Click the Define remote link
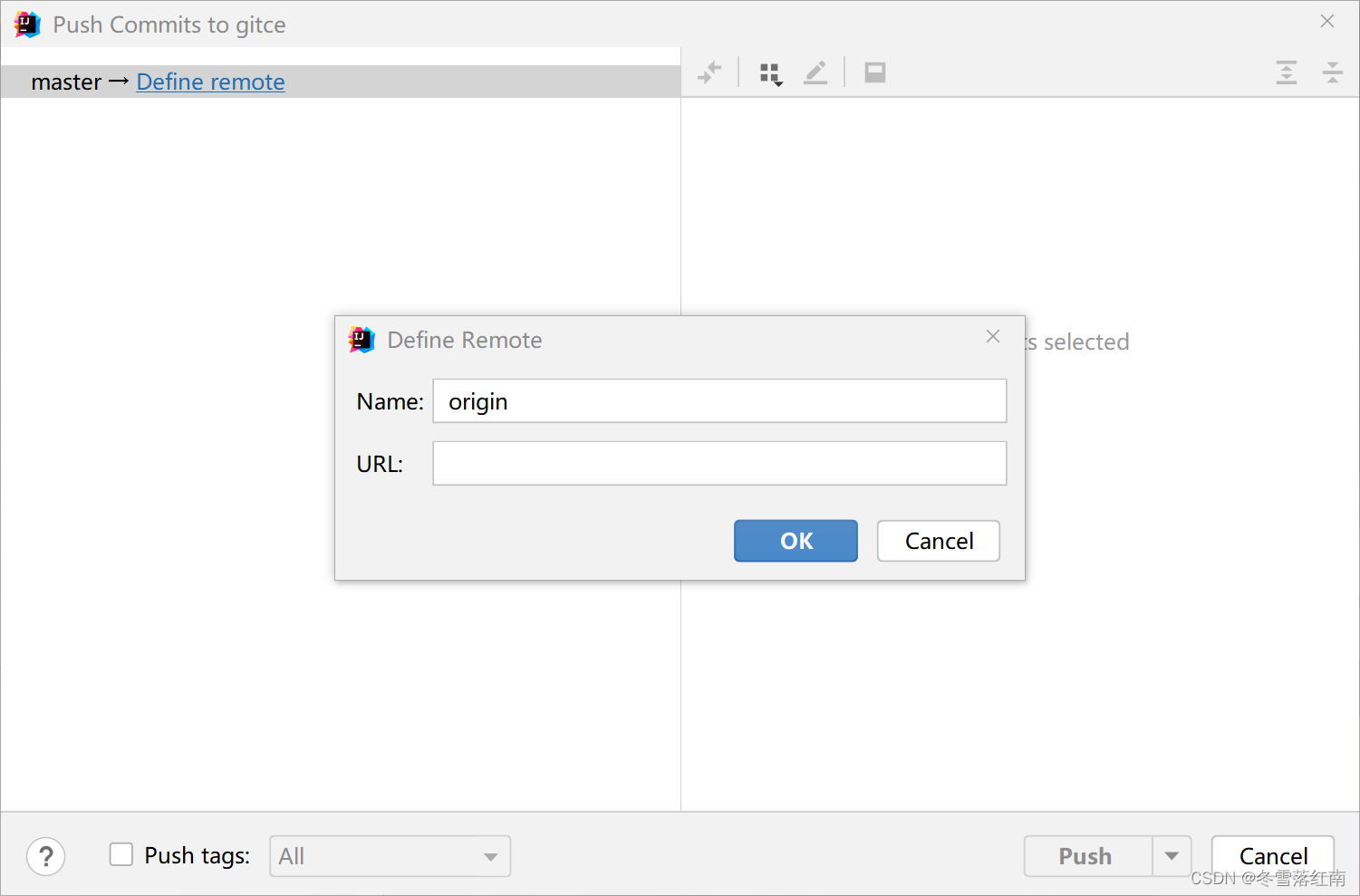The image size is (1360, 896). (210, 82)
